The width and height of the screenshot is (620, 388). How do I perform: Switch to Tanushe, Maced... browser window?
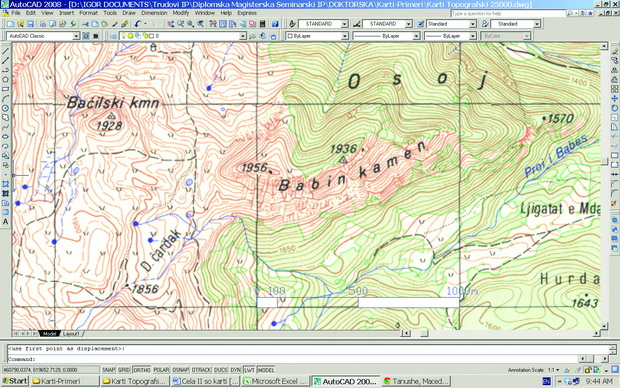[x=416, y=381]
